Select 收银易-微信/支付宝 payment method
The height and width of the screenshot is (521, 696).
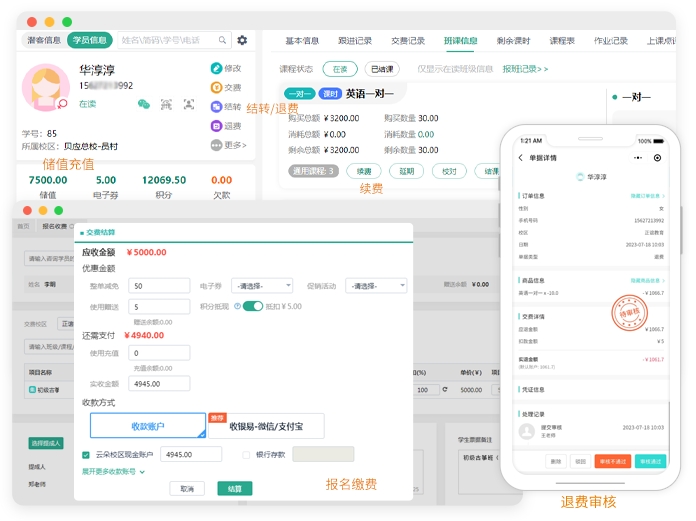[x=266, y=426]
